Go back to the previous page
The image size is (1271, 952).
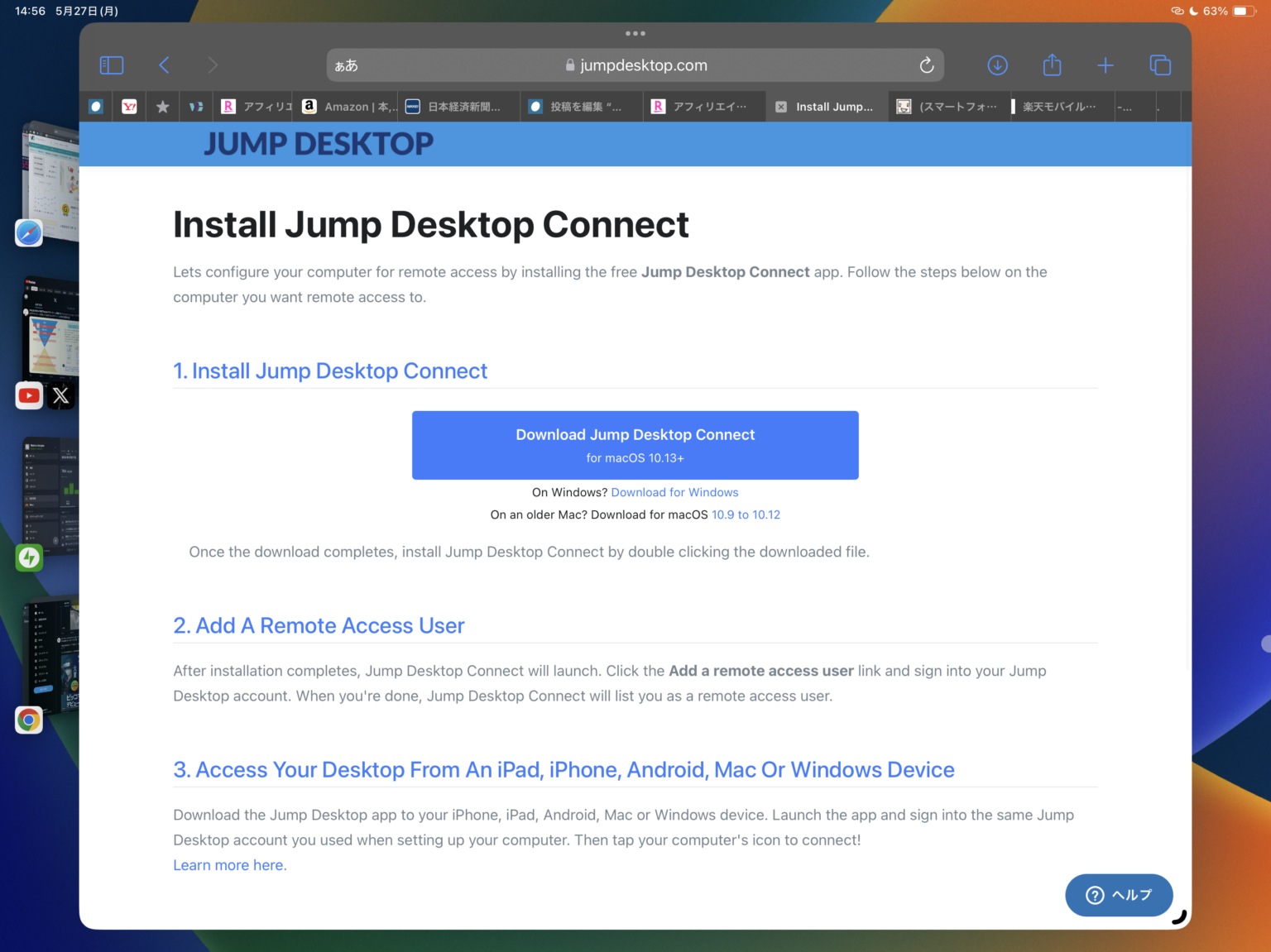(164, 65)
